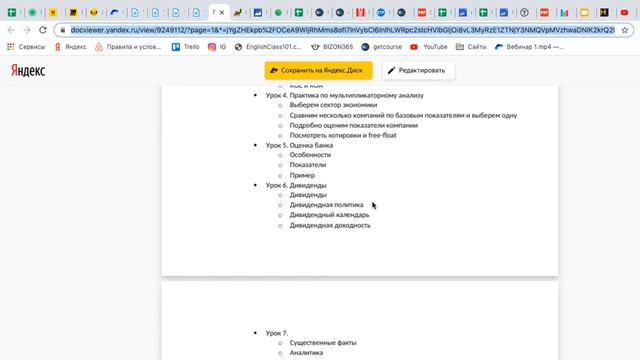Click 'Урок 7.' heading on second page

pos(277,333)
